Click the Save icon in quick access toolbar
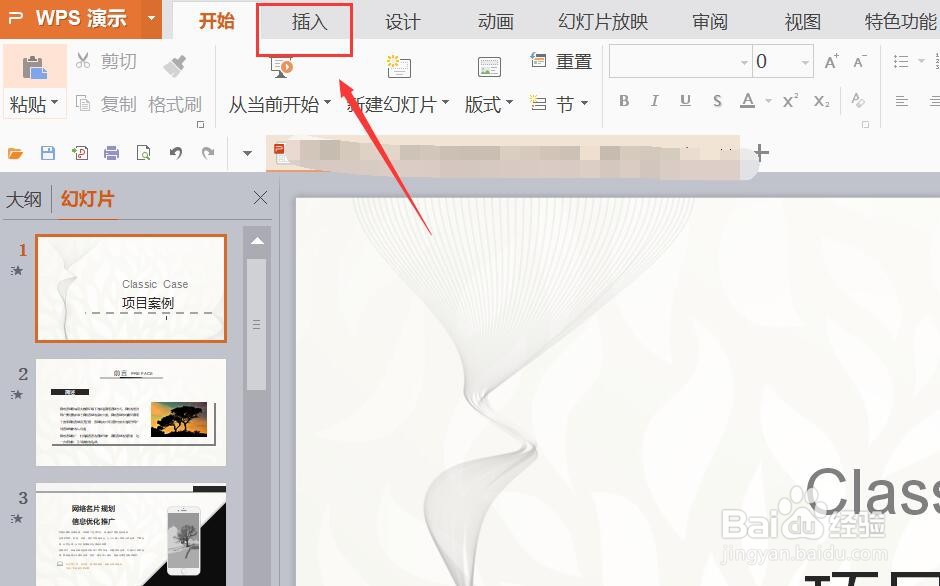 [x=46, y=152]
